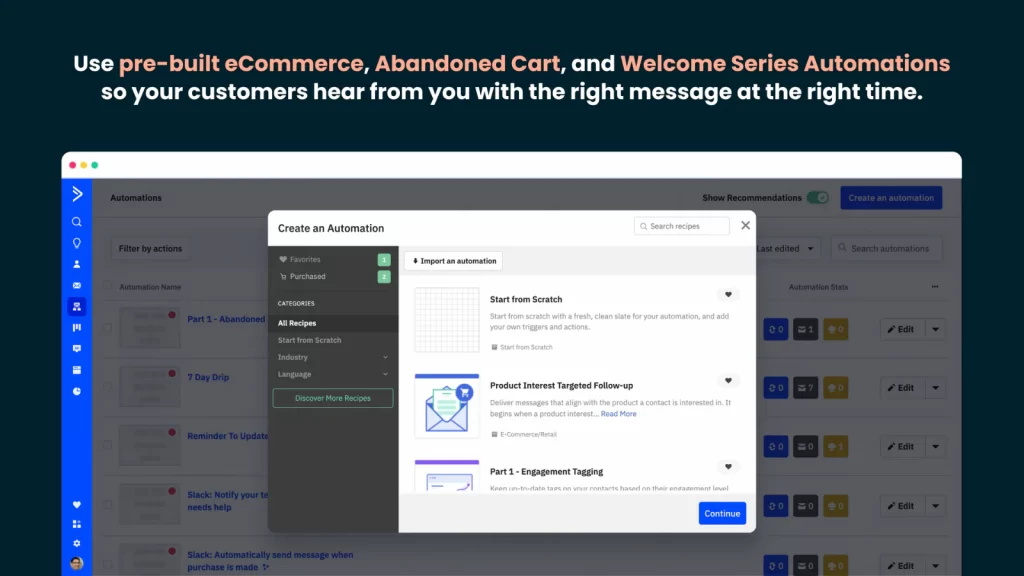The height and width of the screenshot is (576, 1024).
Task: Open the dropdown arrow beside first row Edit
Action: click(935, 329)
